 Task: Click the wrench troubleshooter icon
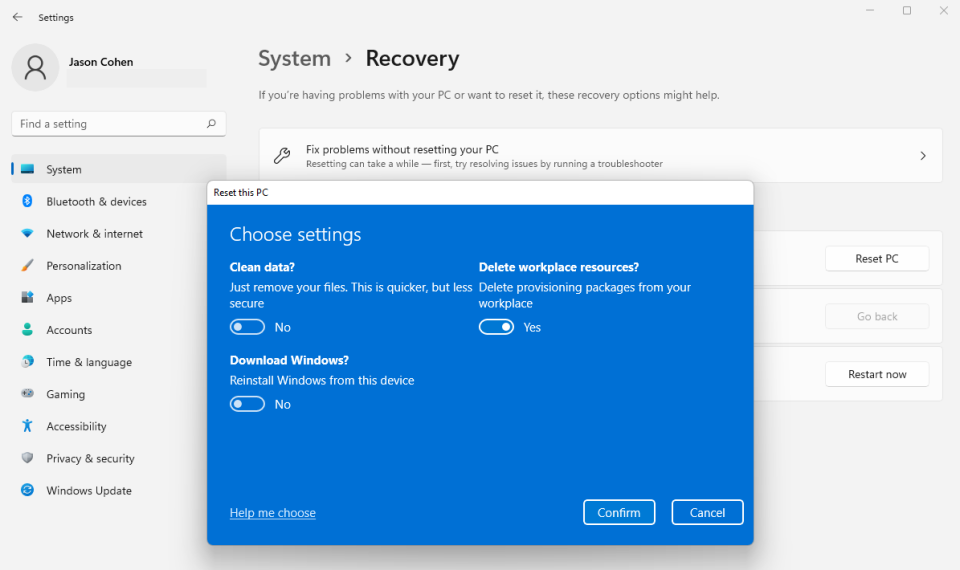coord(282,156)
